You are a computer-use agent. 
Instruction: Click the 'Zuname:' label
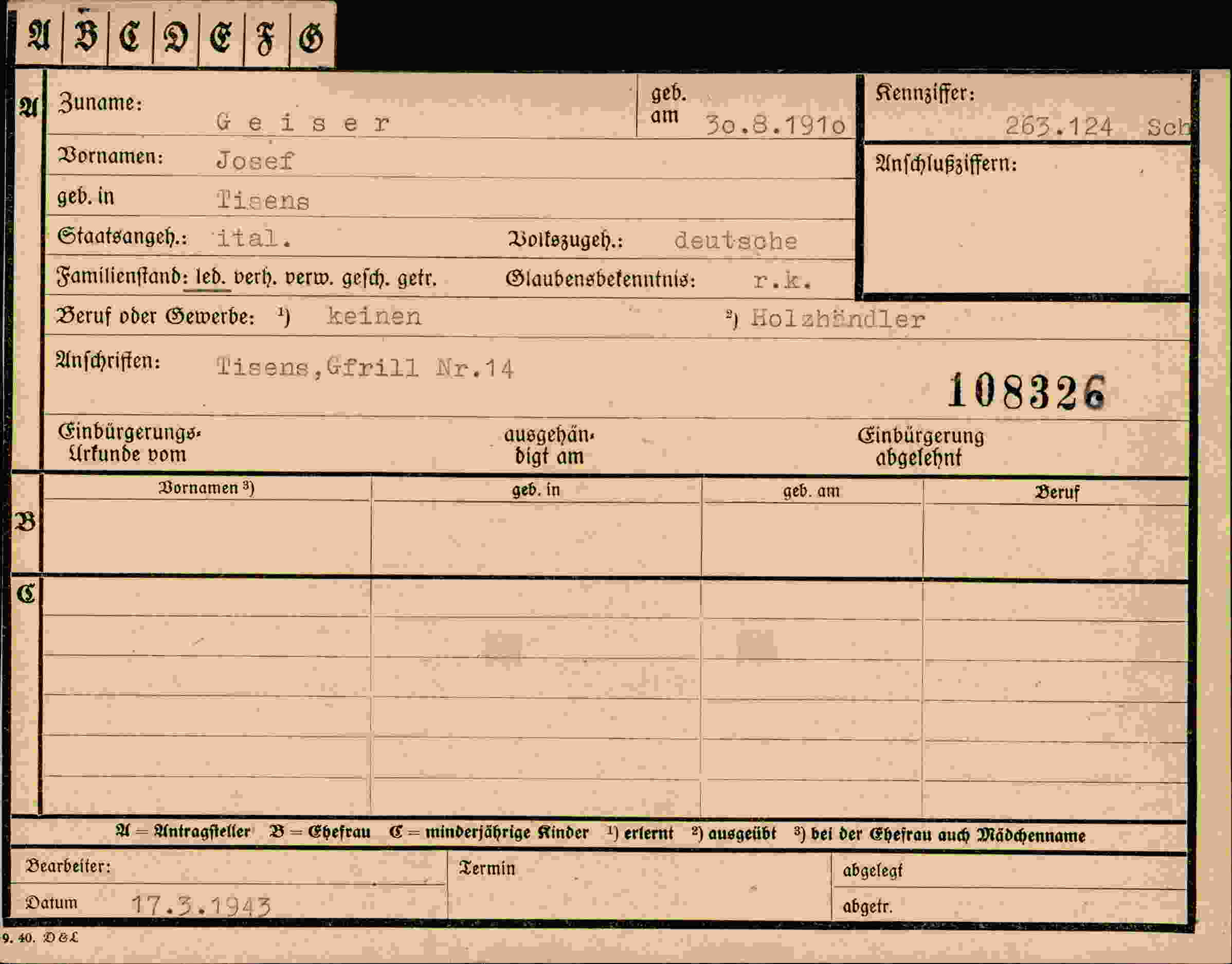point(100,103)
